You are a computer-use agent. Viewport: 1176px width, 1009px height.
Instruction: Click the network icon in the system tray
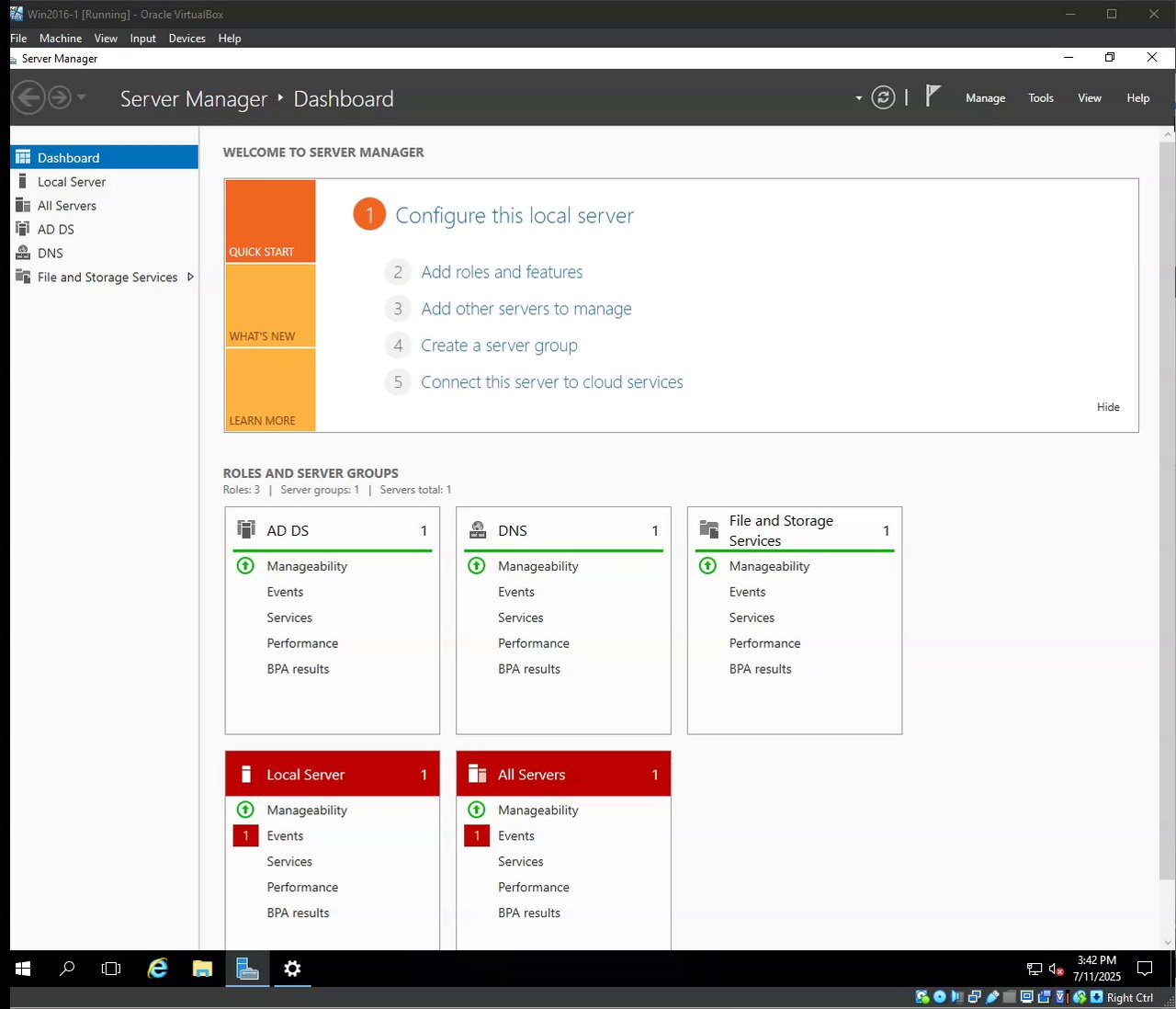click(x=1035, y=969)
